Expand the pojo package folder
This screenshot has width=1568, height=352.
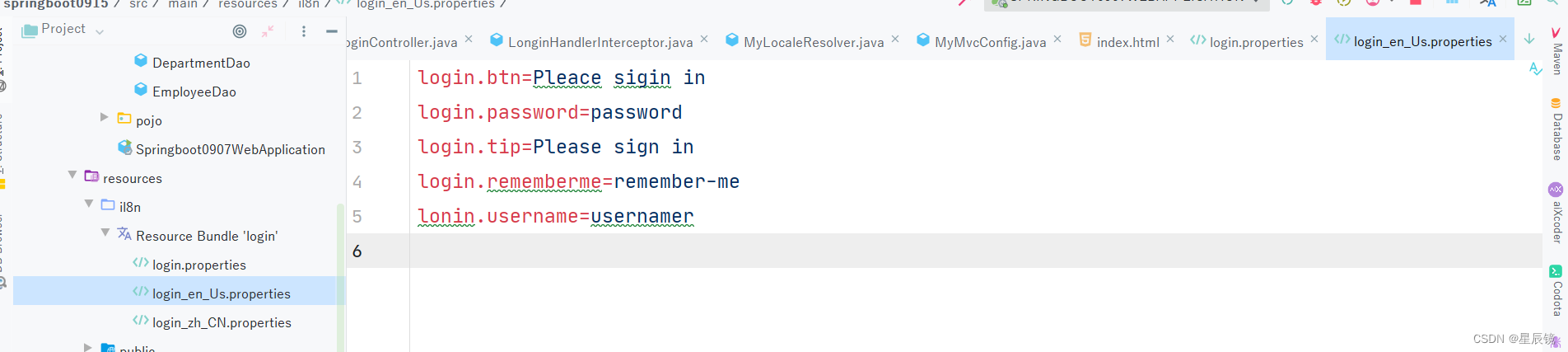point(105,117)
